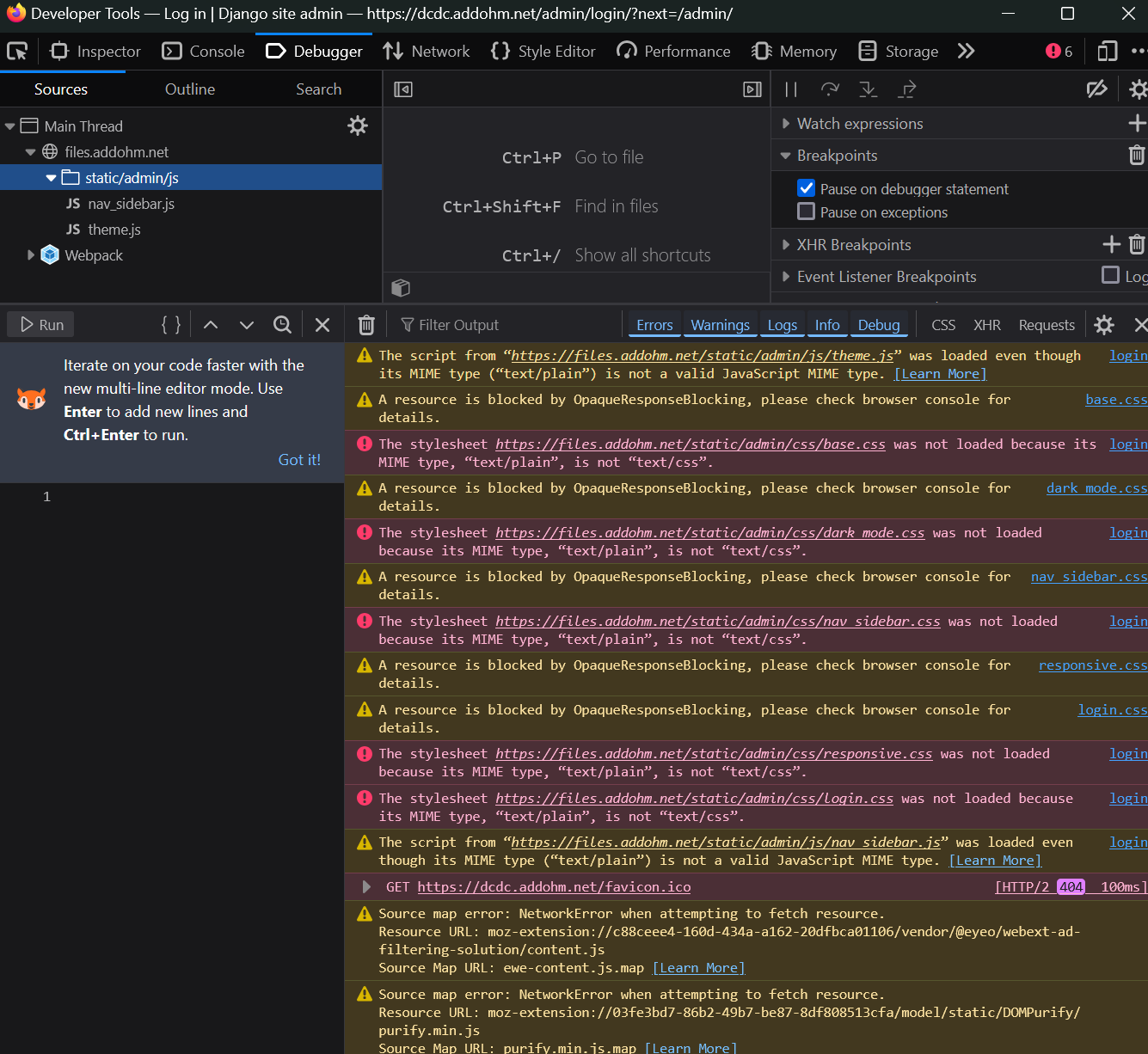Expand Event Listener Breakpoints section
1148x1054 pixels.
coord(785,277)
